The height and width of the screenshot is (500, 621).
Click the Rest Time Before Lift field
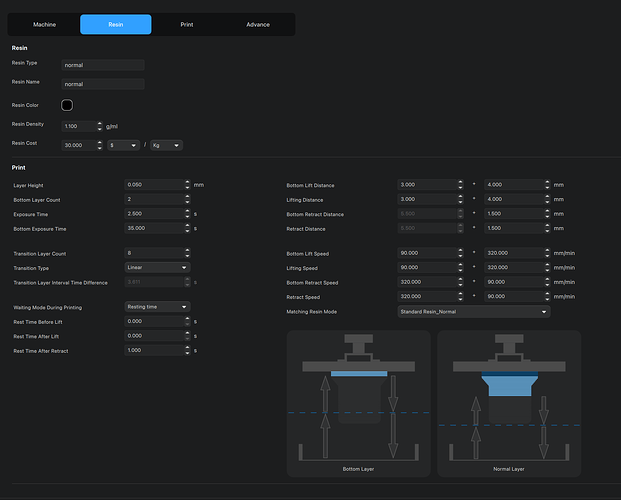tap(154, 321)
